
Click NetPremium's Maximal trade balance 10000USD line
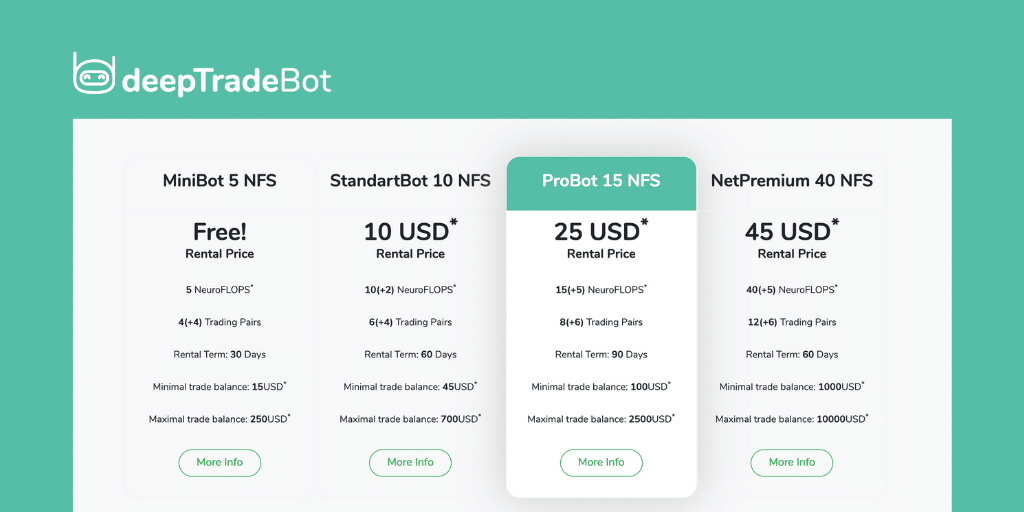click(792, 419)
